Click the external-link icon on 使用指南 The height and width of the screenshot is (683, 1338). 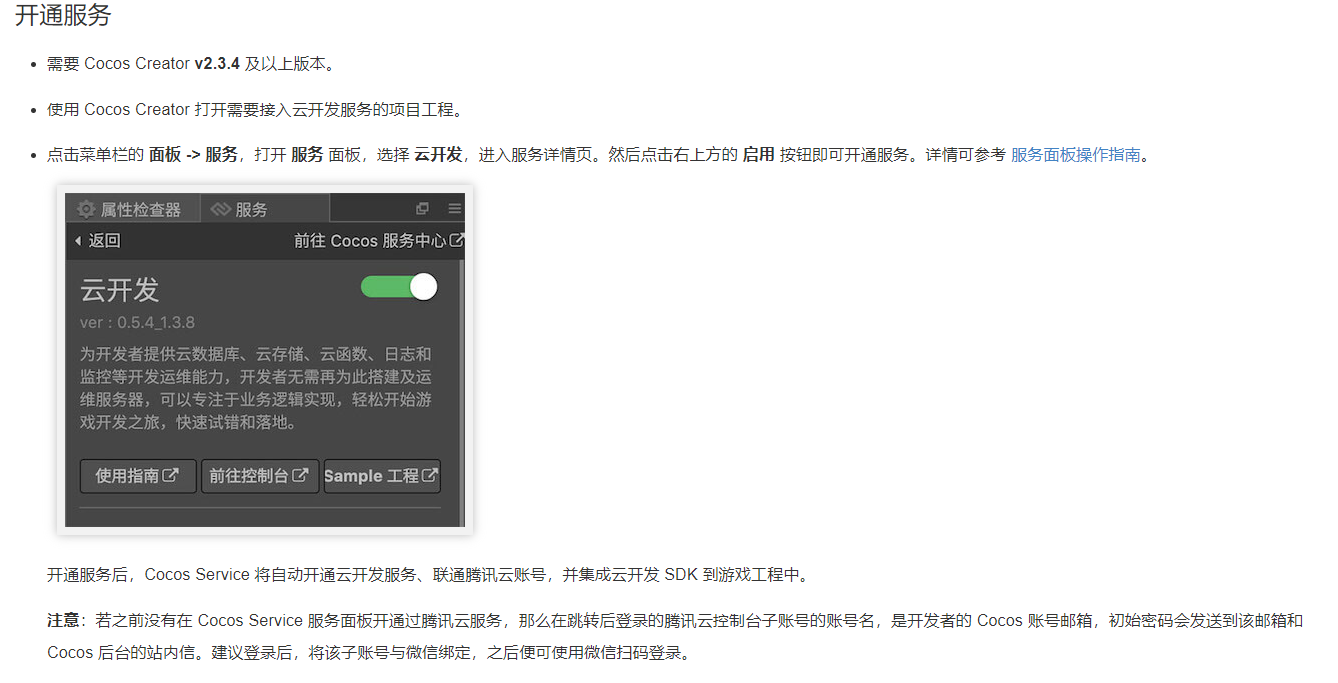(171, 475)
